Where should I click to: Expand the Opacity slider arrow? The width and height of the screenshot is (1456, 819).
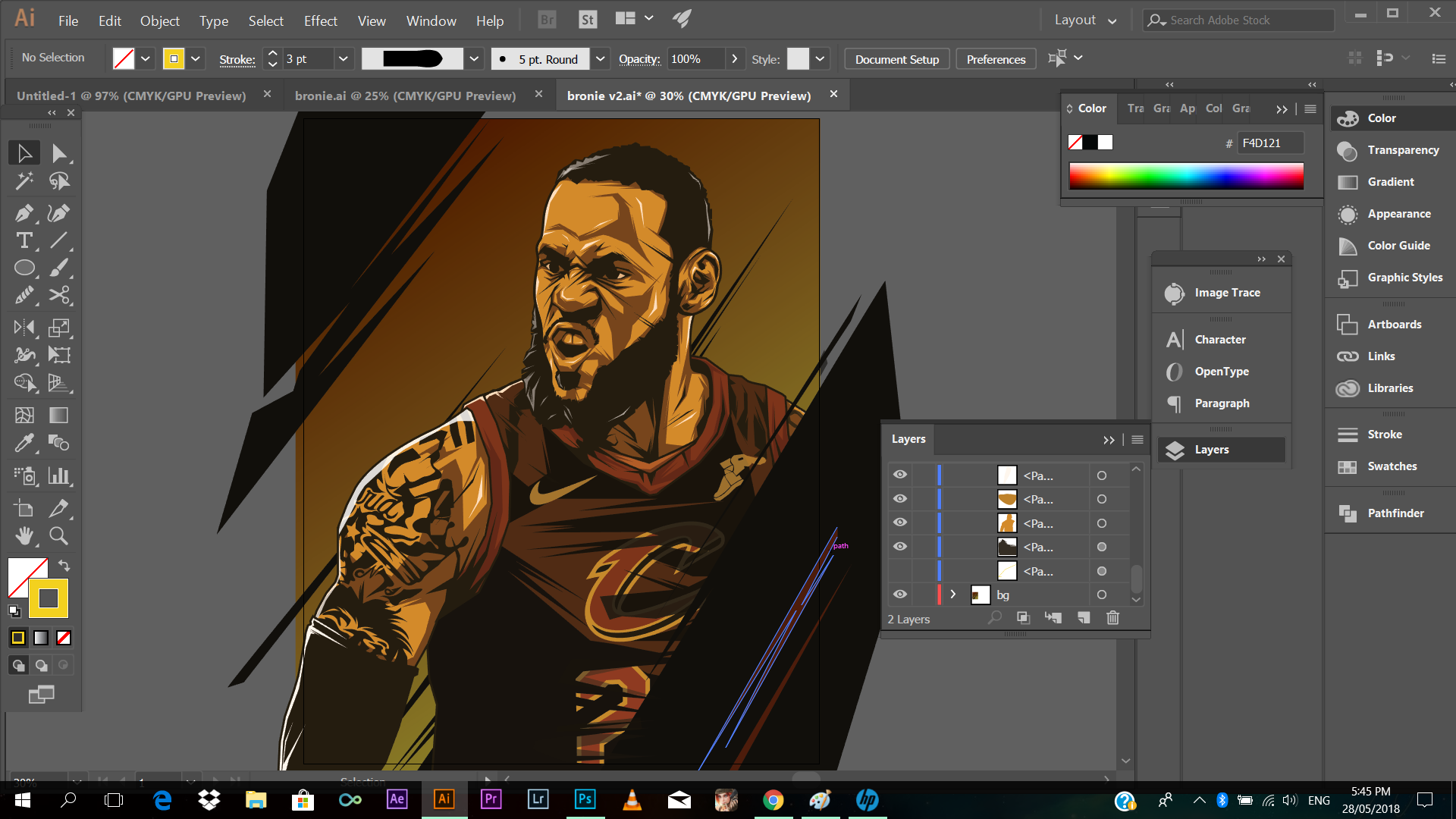pos(734,58)
